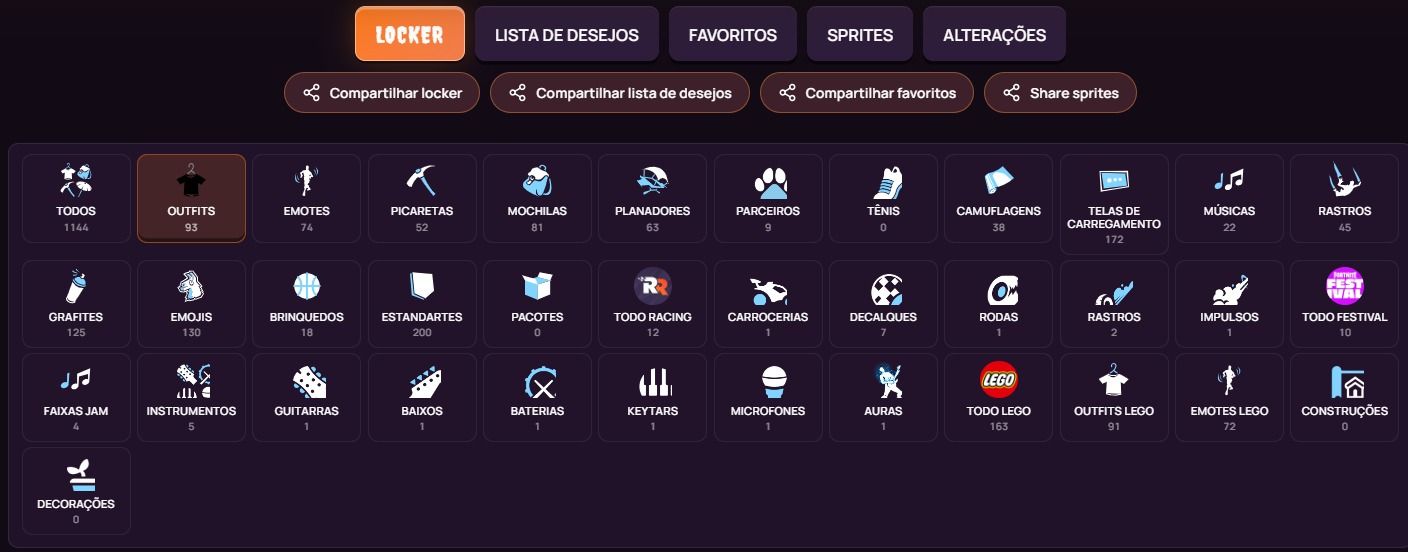Open the SPRITES tab
The height and width of the screenshot is (552, 1408).
860,35
